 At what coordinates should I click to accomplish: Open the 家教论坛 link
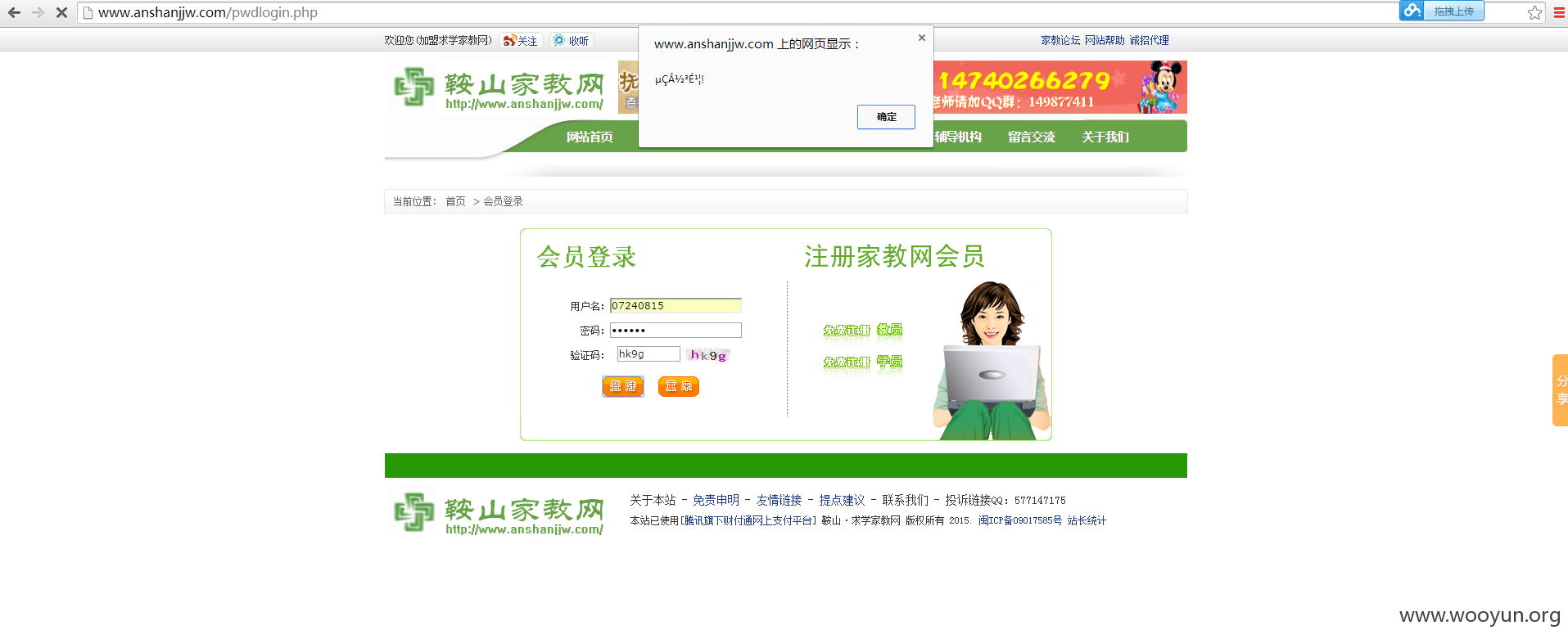click(1060, 40)
